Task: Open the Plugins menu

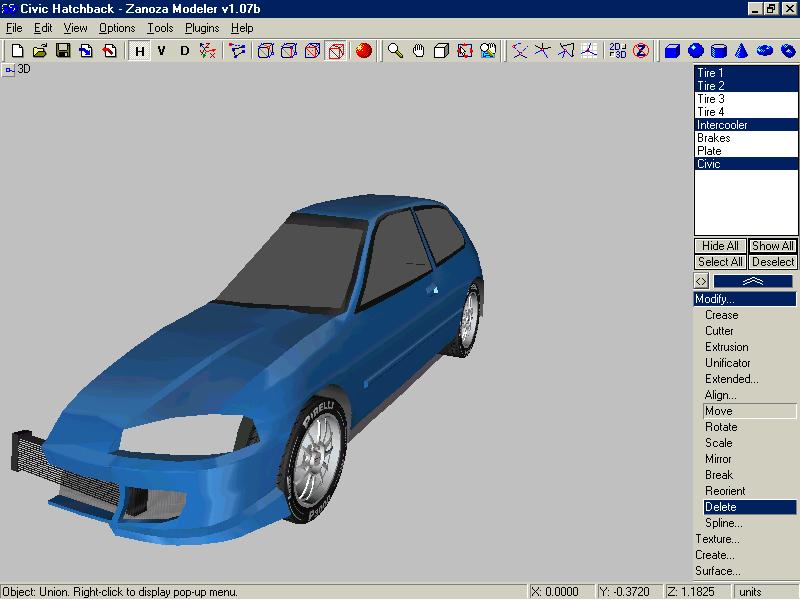Action: point(202,28)
